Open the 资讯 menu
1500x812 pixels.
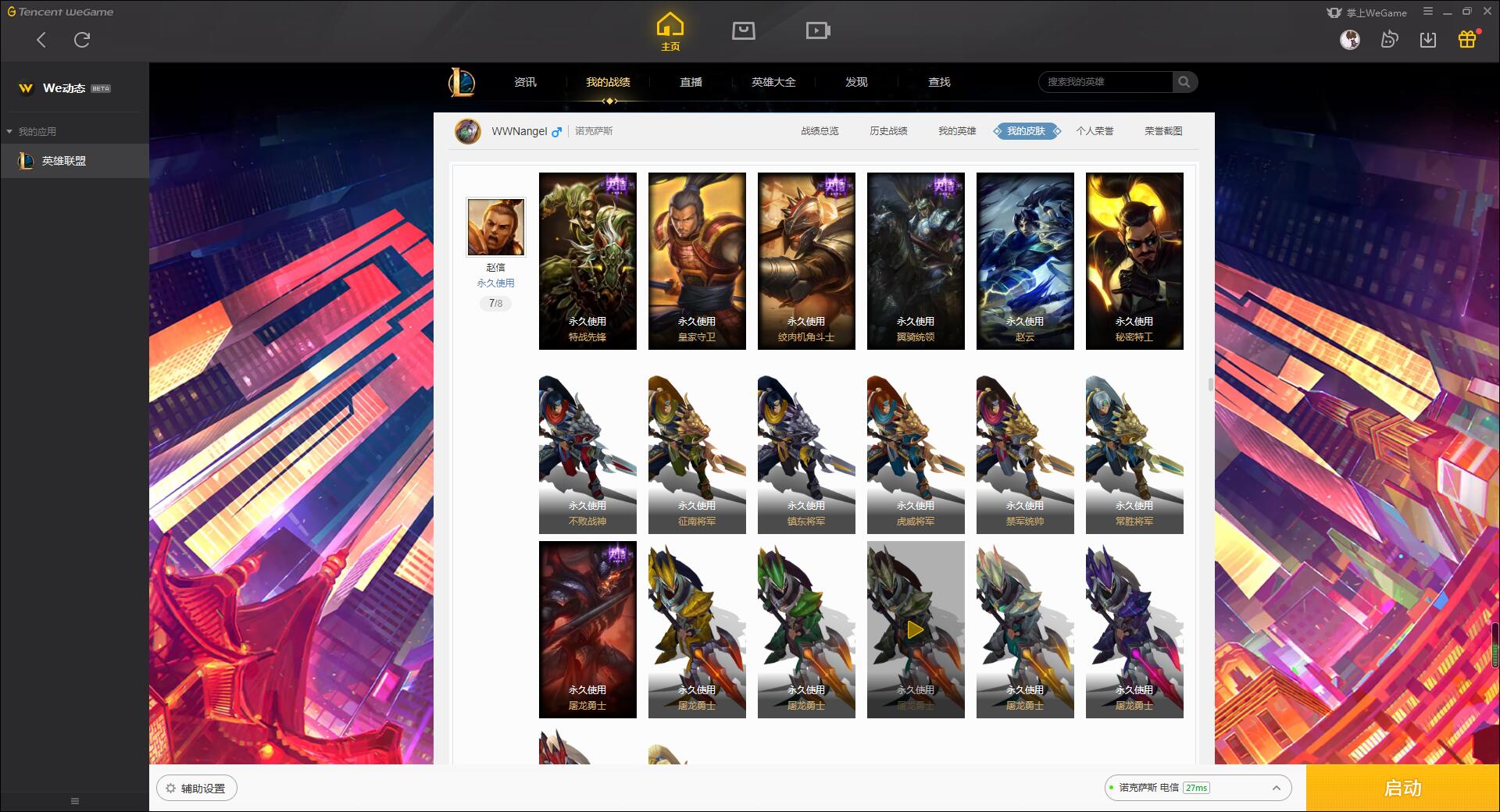tap(525, 82)
